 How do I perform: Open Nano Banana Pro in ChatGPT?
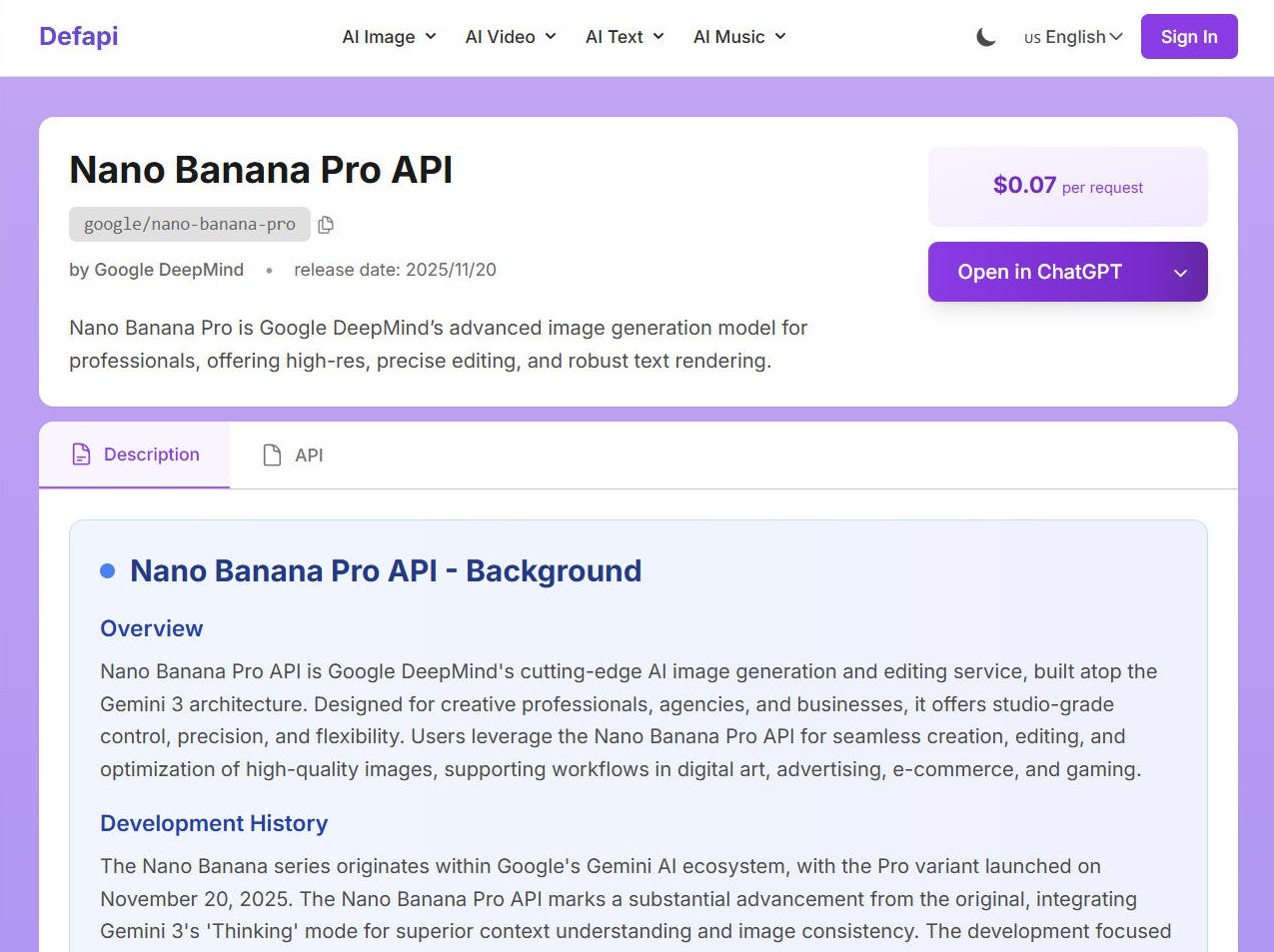pos(1039,272)
